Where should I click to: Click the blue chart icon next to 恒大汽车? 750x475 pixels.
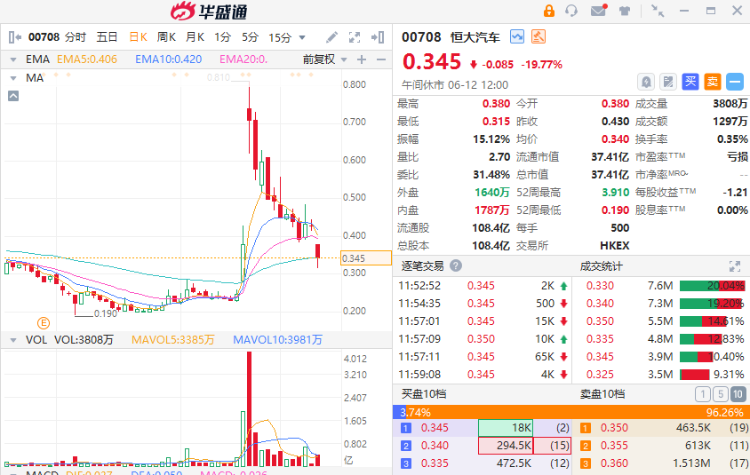(x=517, y=37)
